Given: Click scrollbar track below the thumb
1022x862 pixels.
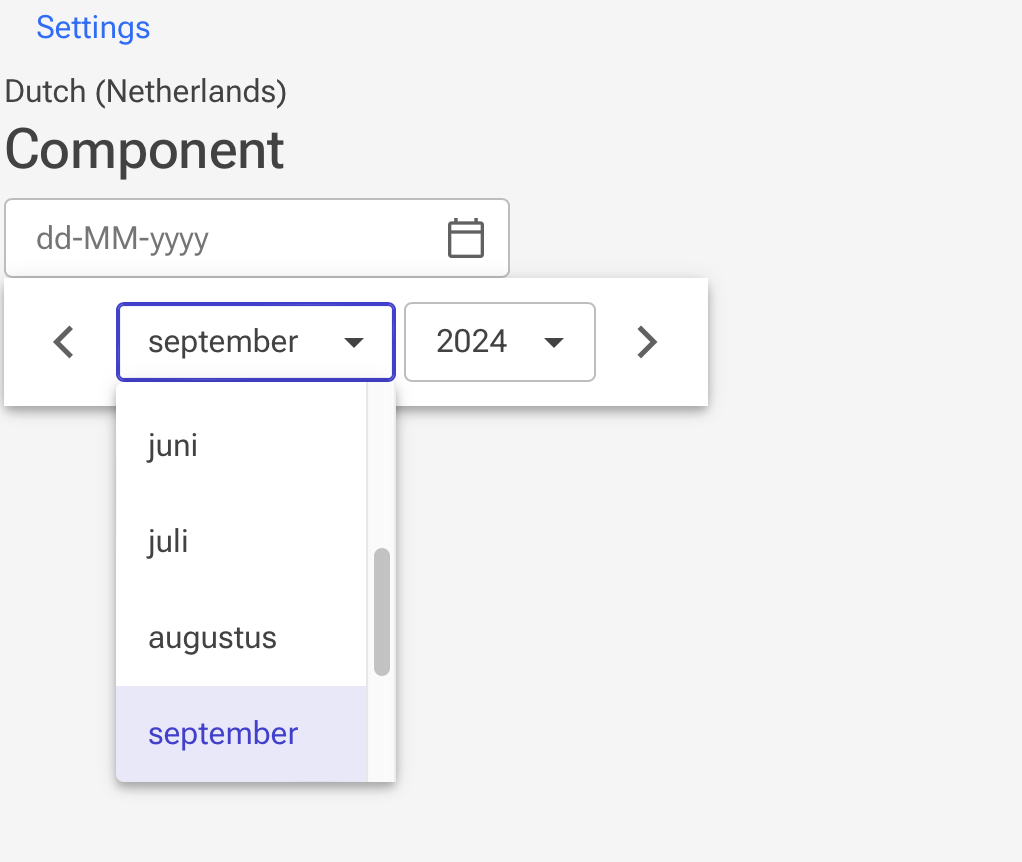Looking at the screenshot, I should 382,728.
